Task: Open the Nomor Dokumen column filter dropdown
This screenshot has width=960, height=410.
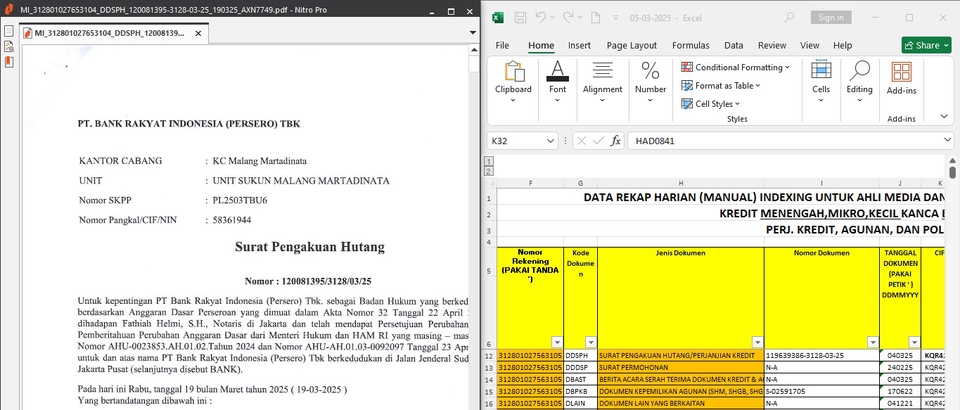Action: (x=872, y=342)
